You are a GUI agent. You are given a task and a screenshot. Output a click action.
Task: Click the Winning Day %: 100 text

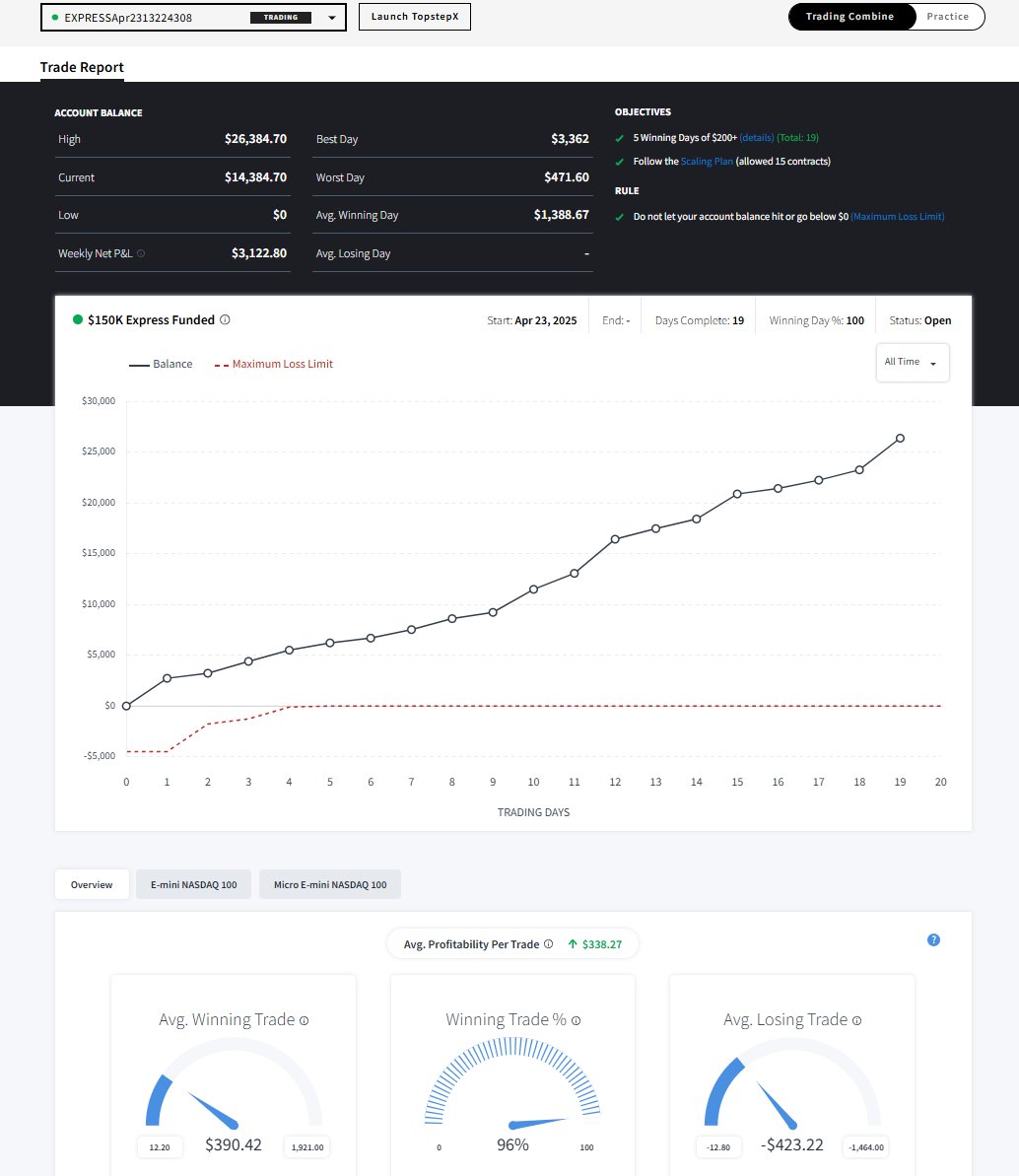pyautogui.click(x=817, y=320)
